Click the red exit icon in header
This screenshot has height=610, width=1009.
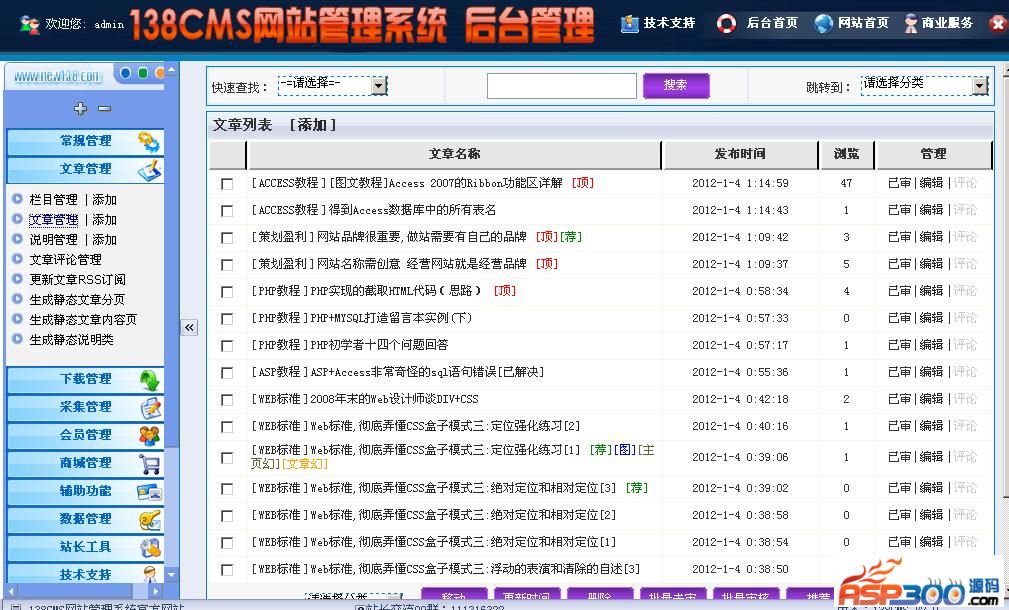(998, 24)
